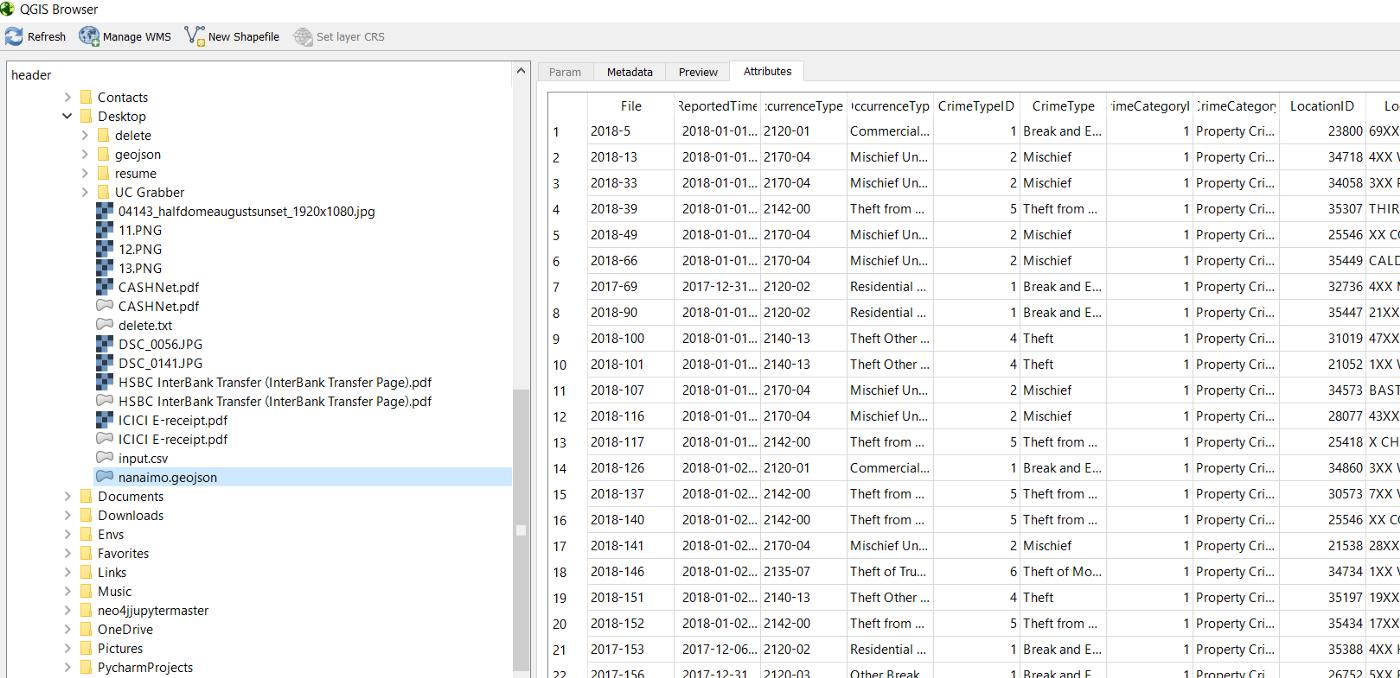
Task: Select the New Shapefile toolbar icon
Action: [193, 36]
